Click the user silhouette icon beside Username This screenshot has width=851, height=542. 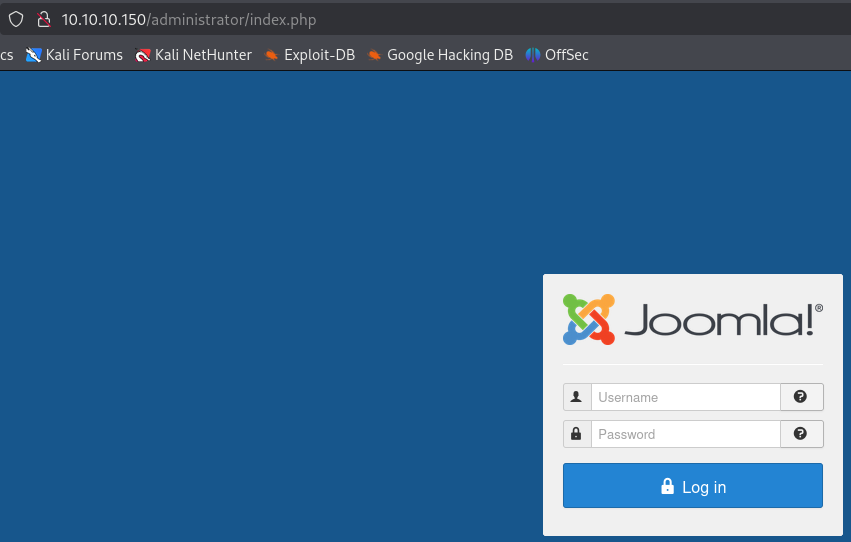click(577, 397)
